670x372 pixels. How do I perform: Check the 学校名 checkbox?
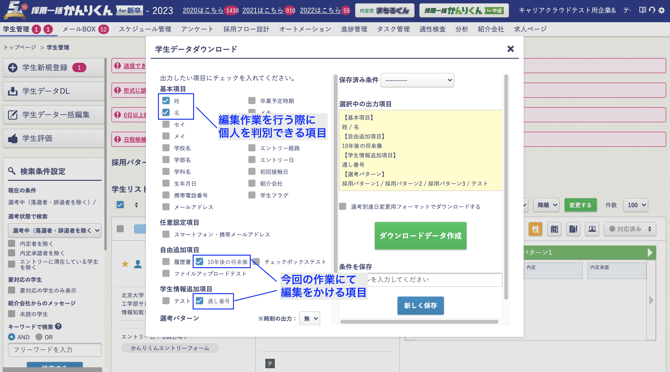coord(166,148)
